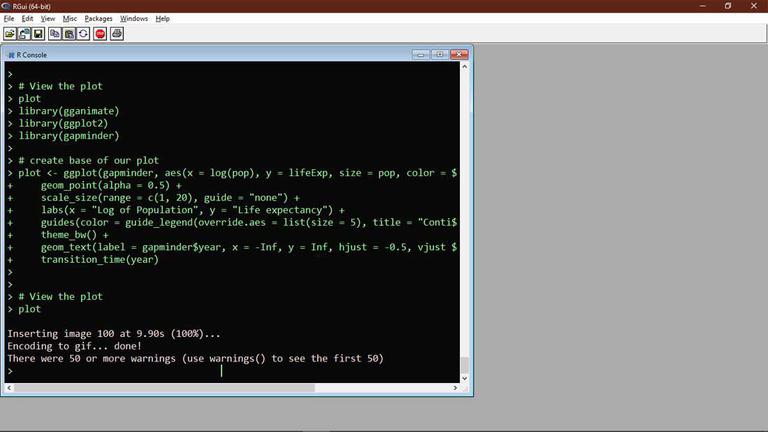Click the 'theme_bw() +' line
768x432 pixels.
(x=74, y=235)
